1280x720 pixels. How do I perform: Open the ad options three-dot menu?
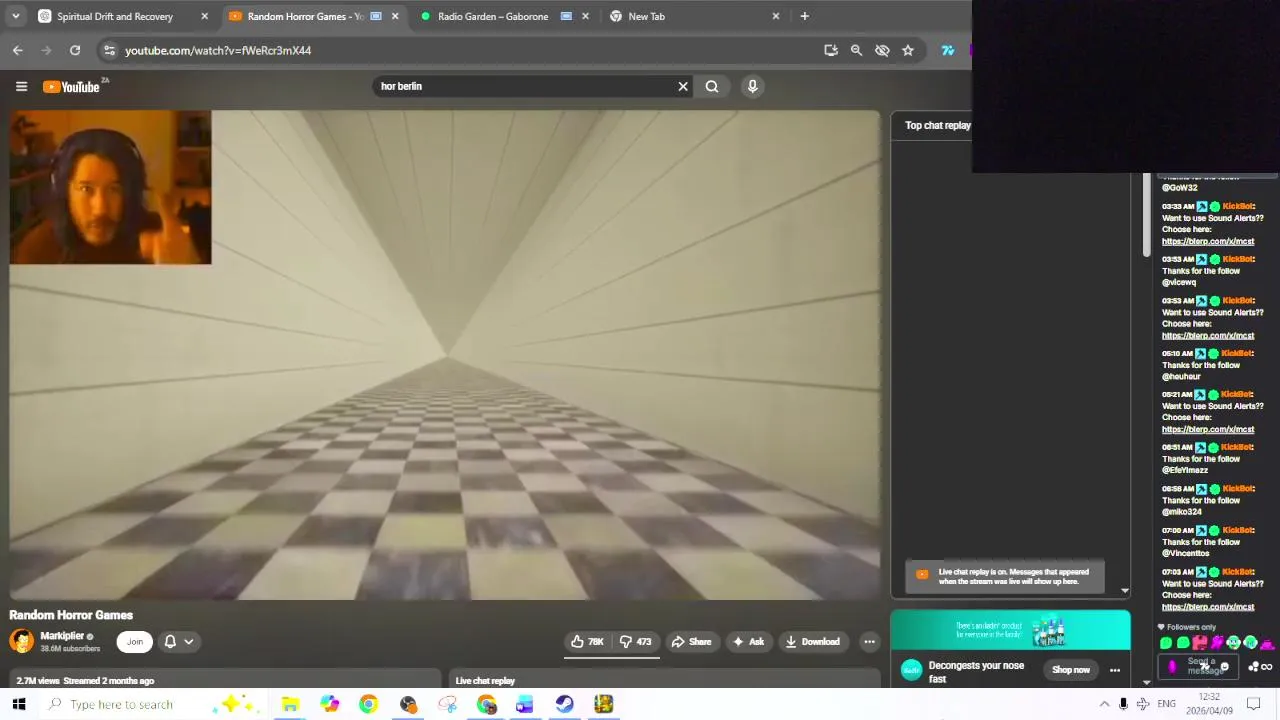coord(1115,670)
